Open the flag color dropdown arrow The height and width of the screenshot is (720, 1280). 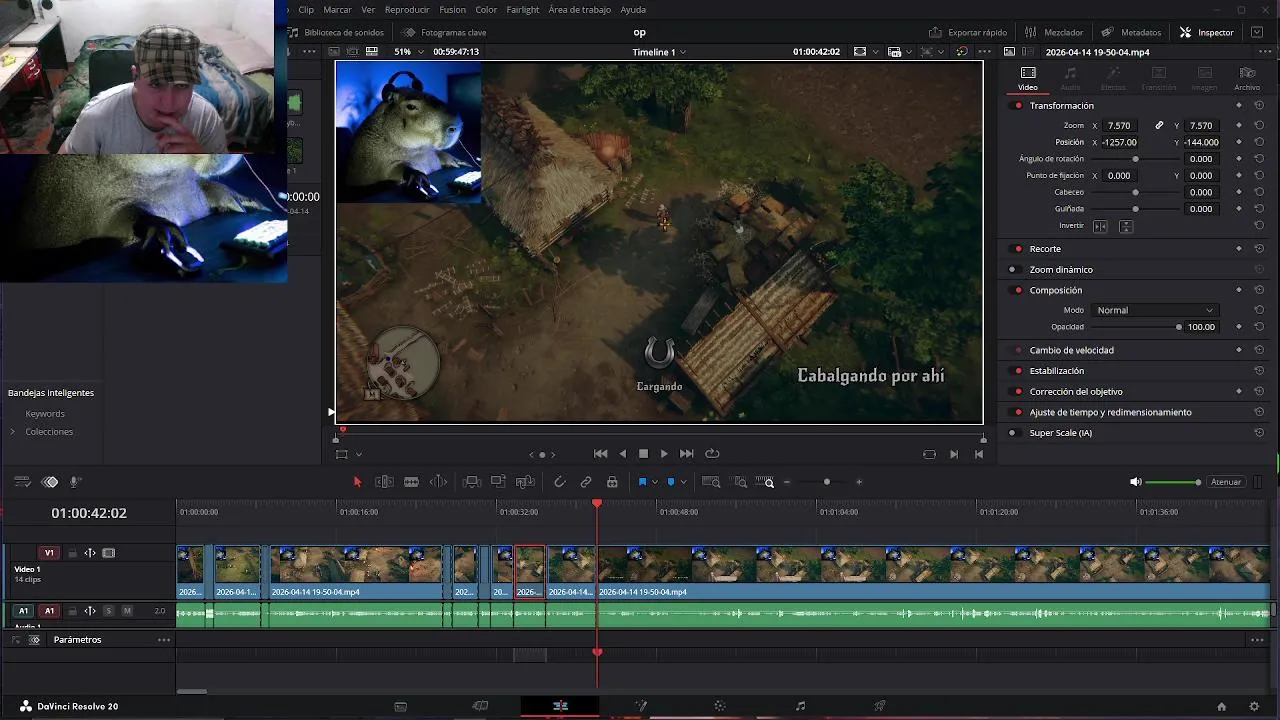655,482
